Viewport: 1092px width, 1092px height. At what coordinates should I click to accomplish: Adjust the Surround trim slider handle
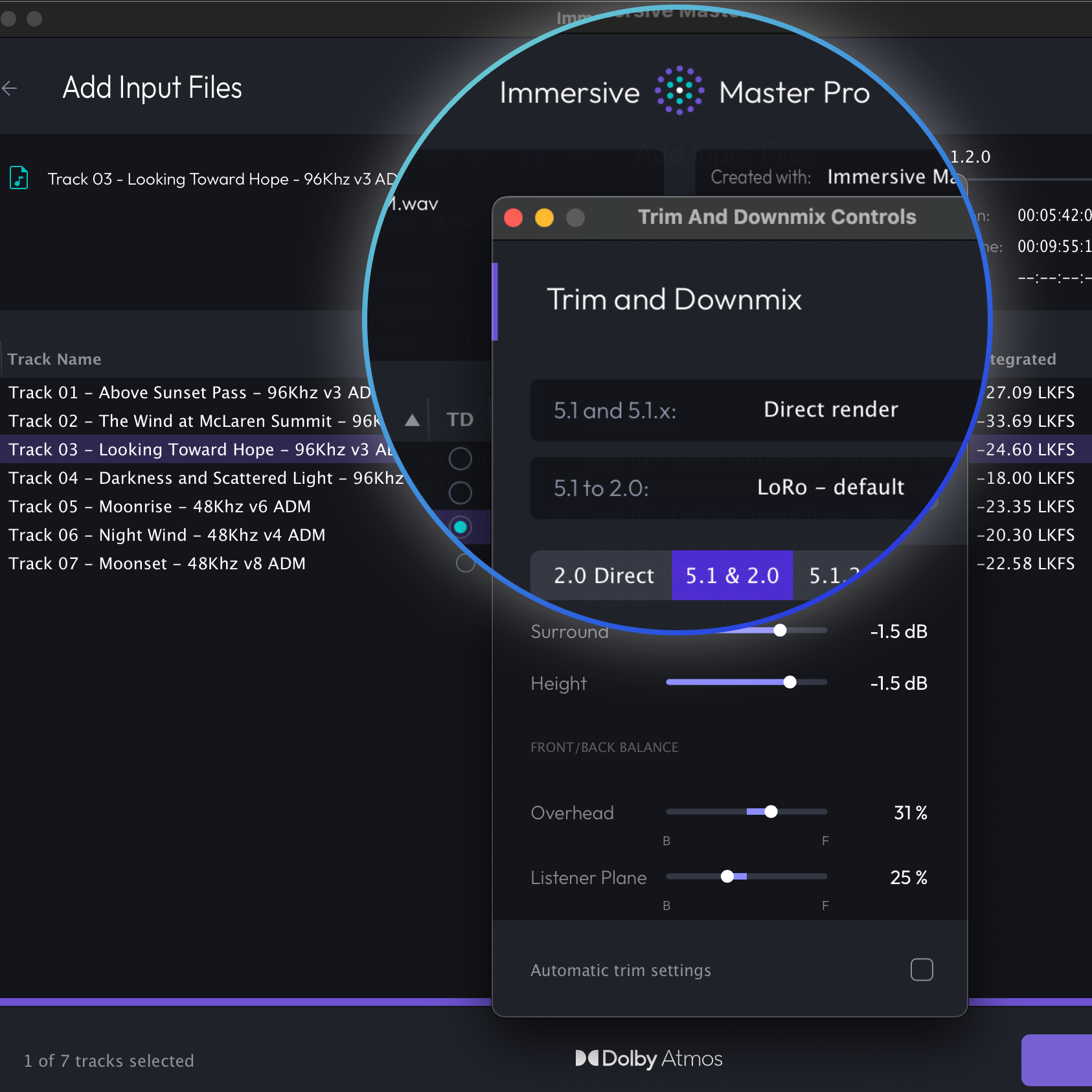(780, 630)
